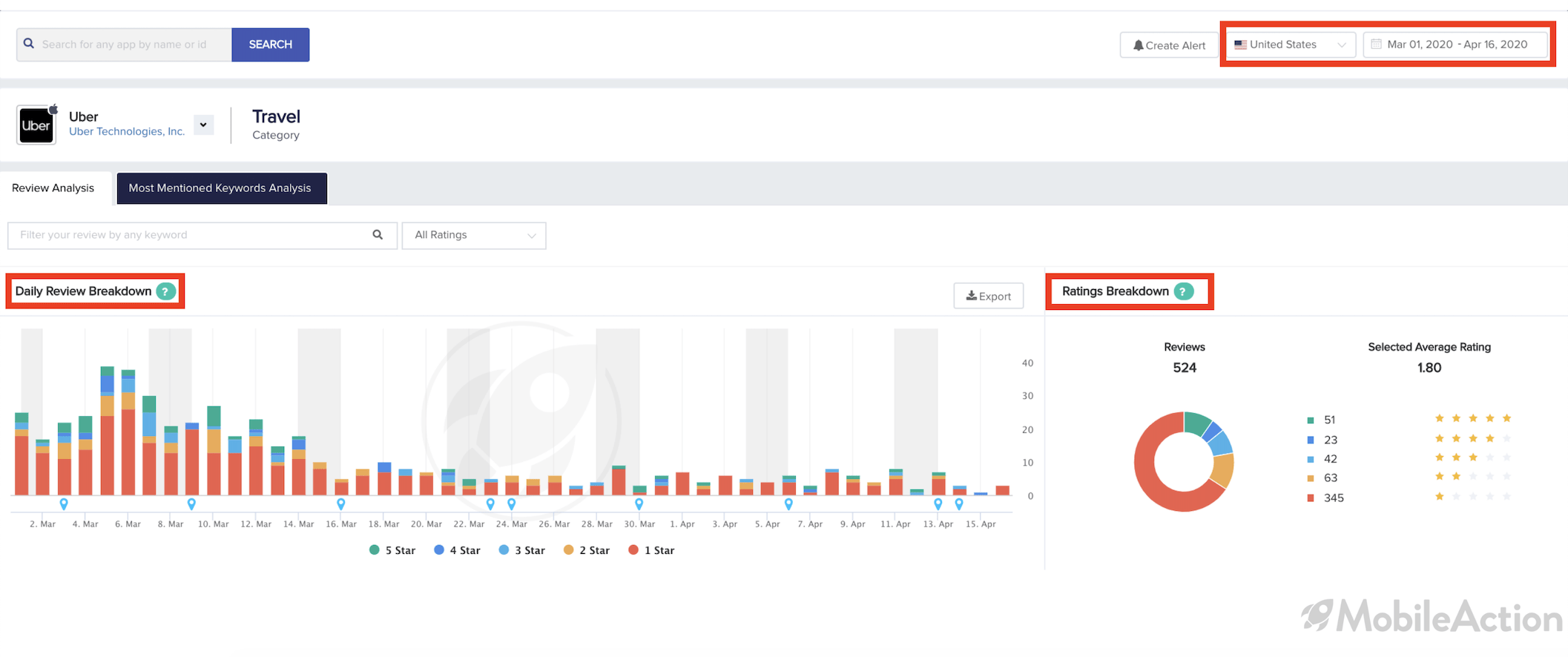Viewport: 1568px width, 657px height.
Task: Click the 42 three-star review count
Action: (1331, 459)
